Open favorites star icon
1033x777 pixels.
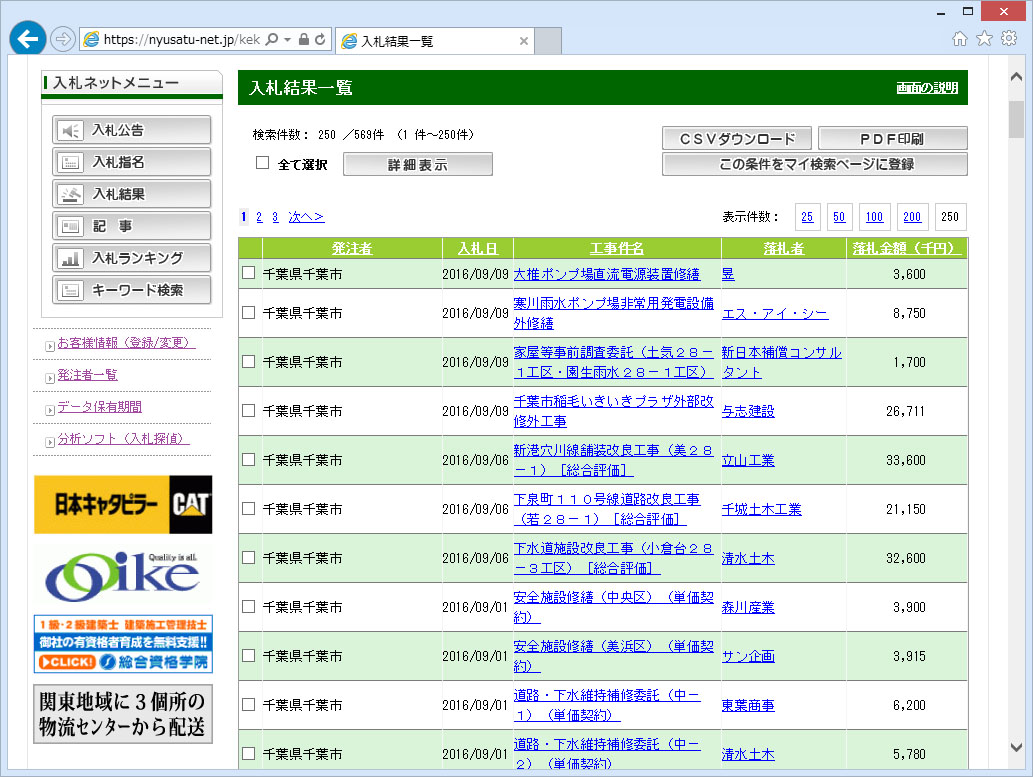tap(984, 39)
